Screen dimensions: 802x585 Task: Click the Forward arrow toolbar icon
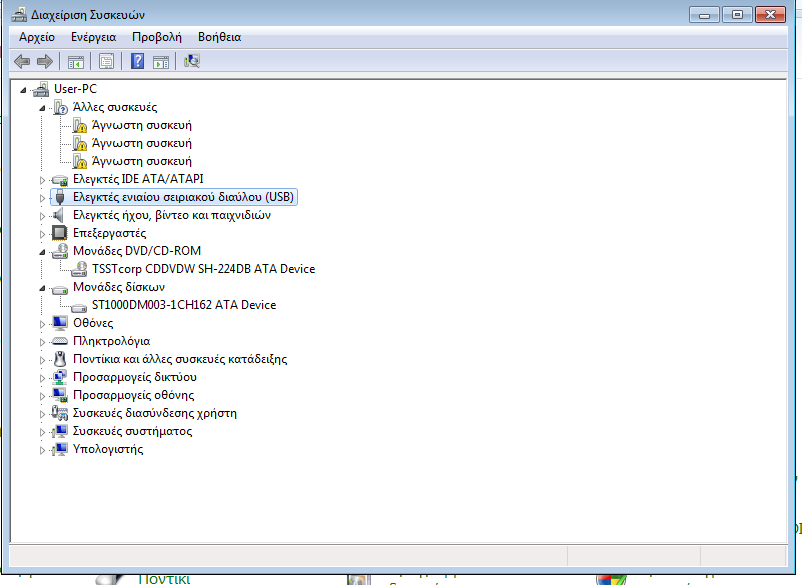click(x=45, y=62)
